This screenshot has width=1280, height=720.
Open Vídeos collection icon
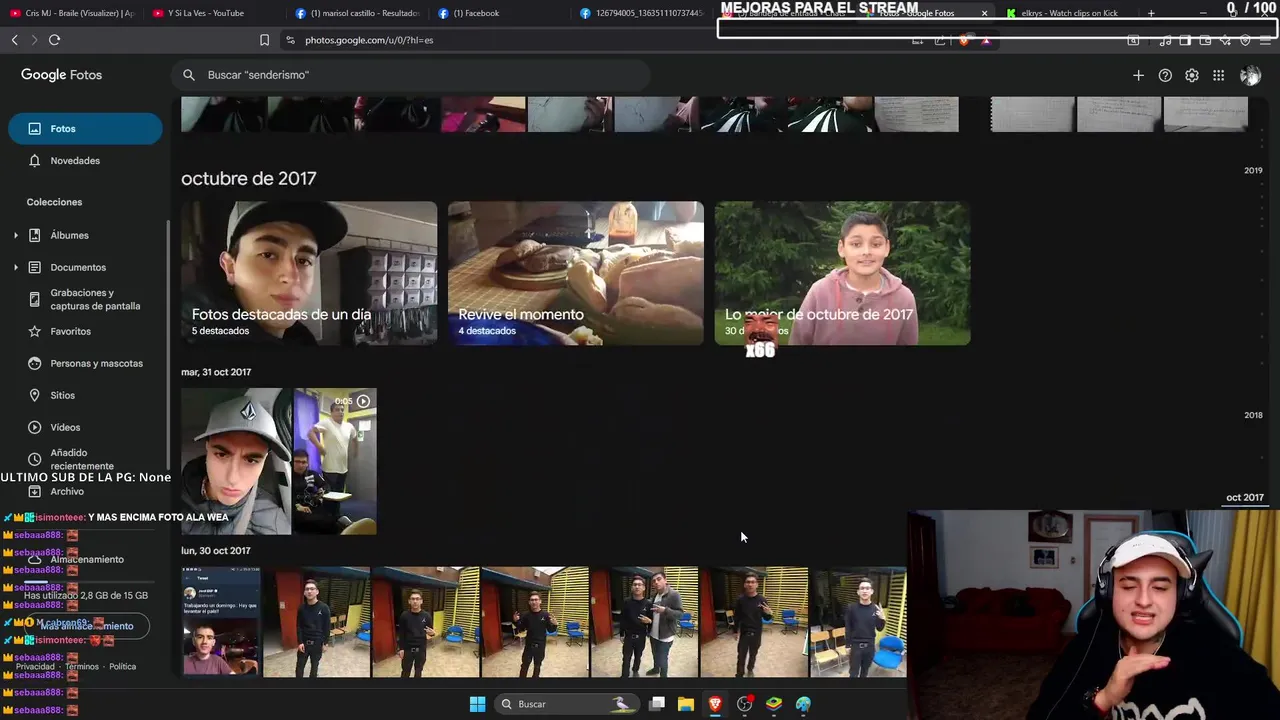(34, 427)
